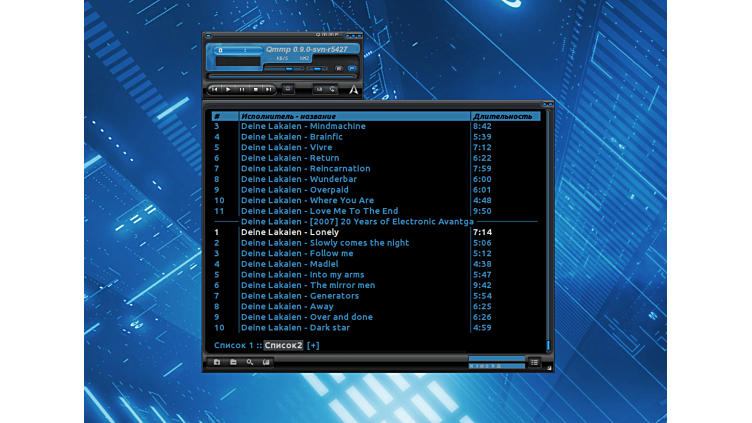This screenshot has width=752, height=423.
Task: Click the eject/open file button
Action: (x=288, y=89)
